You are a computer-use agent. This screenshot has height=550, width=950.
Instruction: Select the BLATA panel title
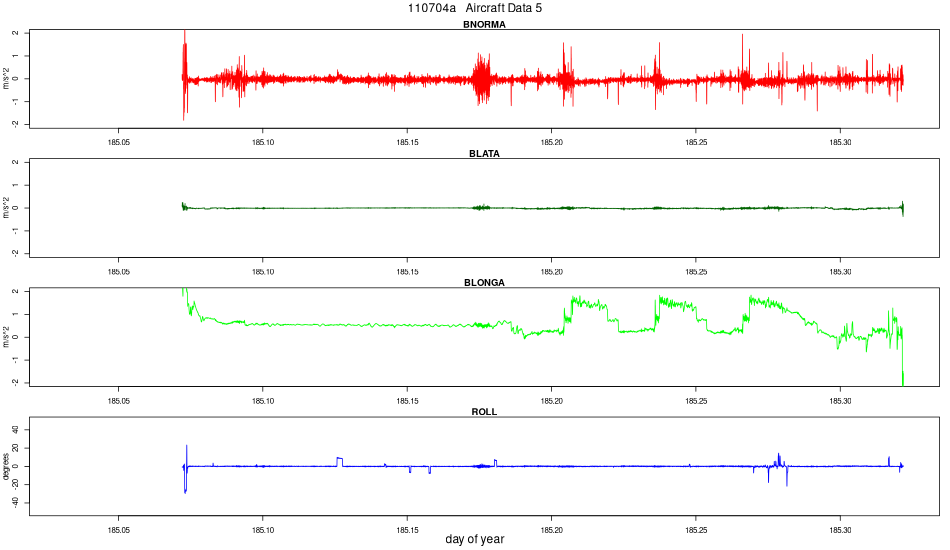pyautogui.click(x=484, y=153)
